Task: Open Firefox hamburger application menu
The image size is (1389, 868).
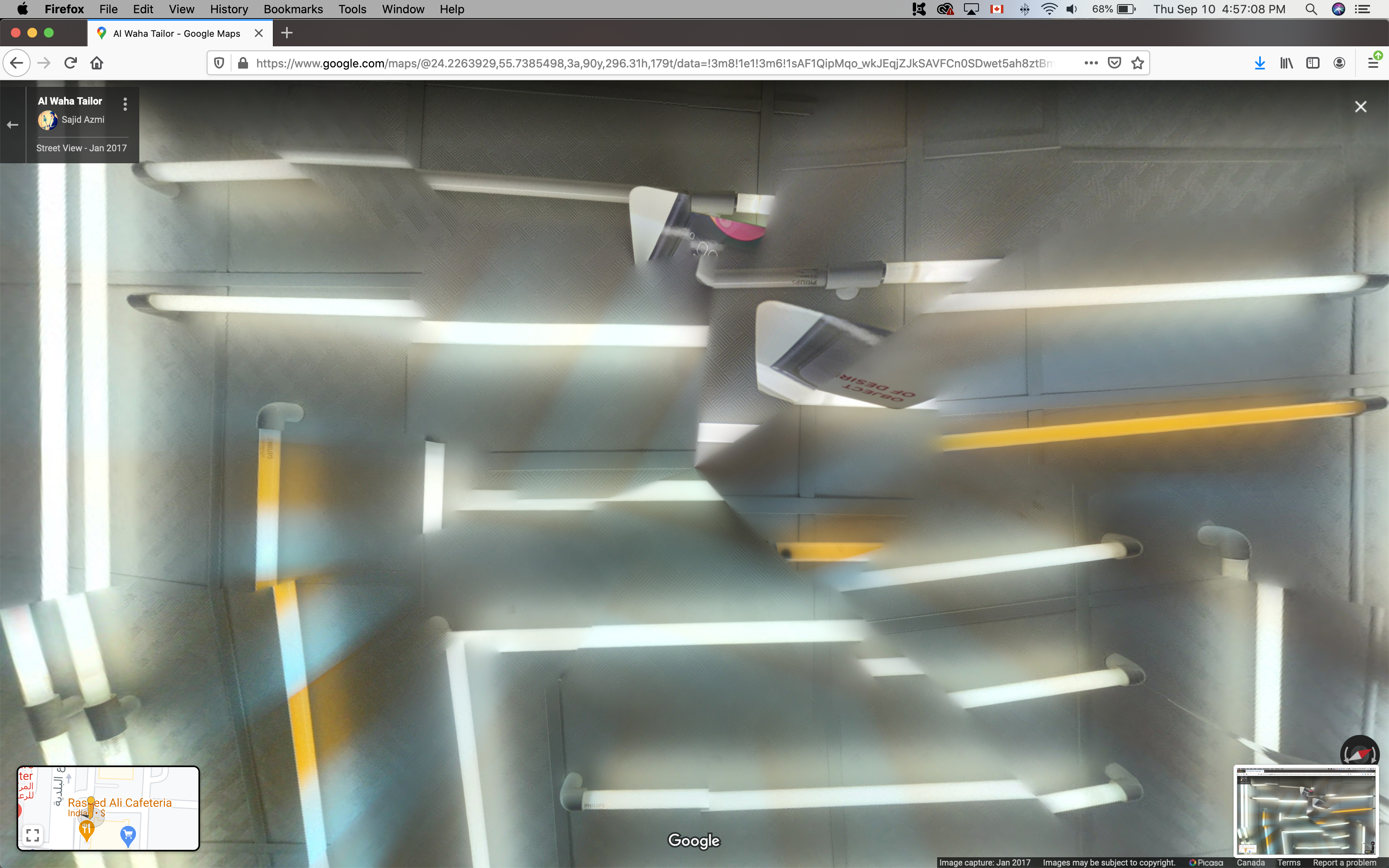Action: [x=1373, y=63]
